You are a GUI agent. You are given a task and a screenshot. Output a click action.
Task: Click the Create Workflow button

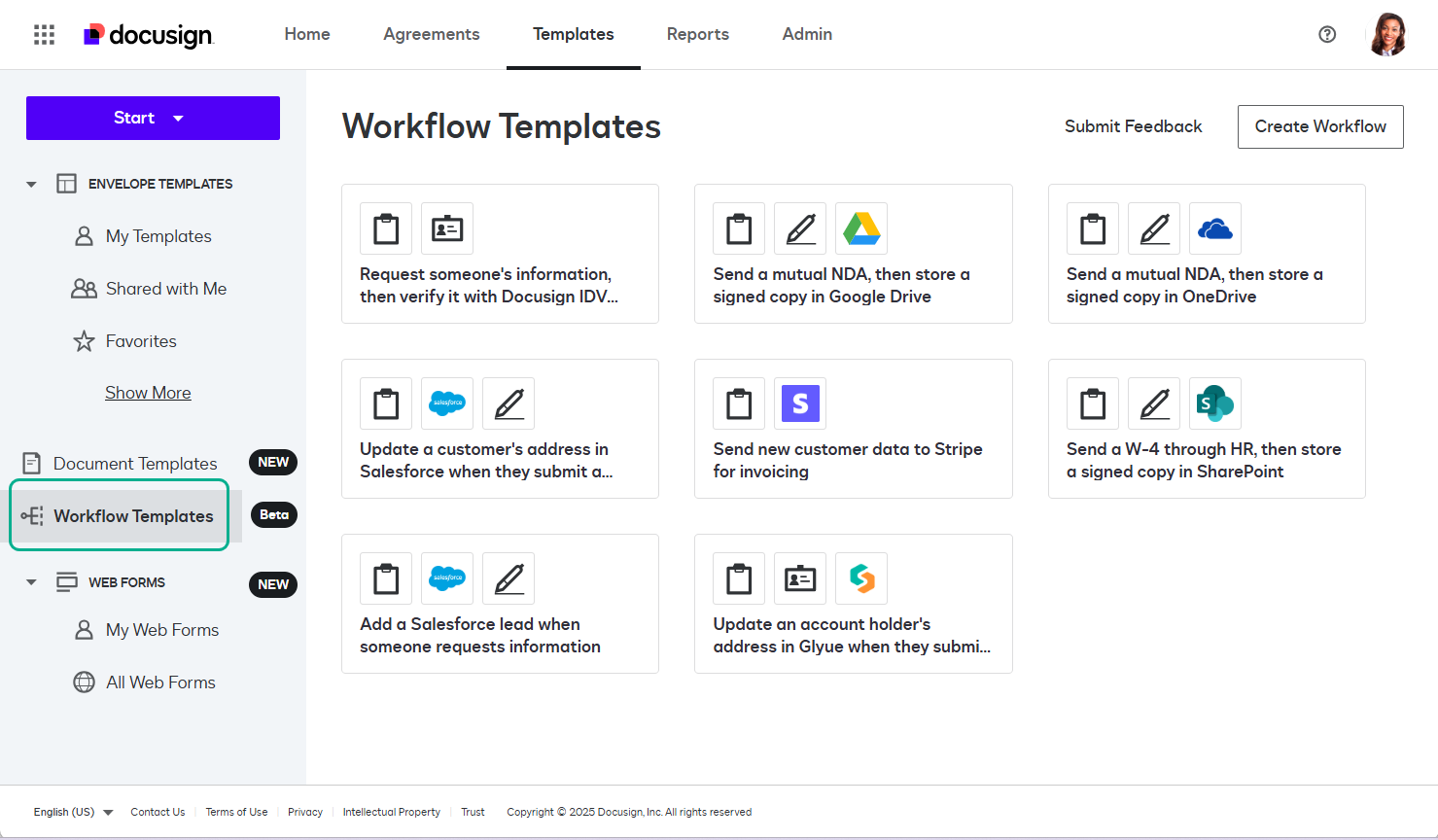tap(1319, 126)
